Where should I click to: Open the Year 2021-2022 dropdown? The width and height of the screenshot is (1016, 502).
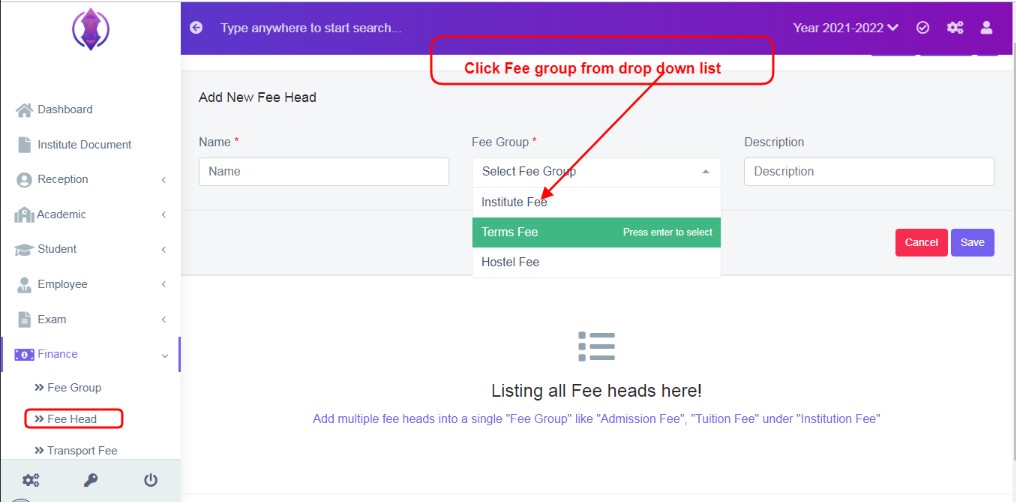[846, 28]
